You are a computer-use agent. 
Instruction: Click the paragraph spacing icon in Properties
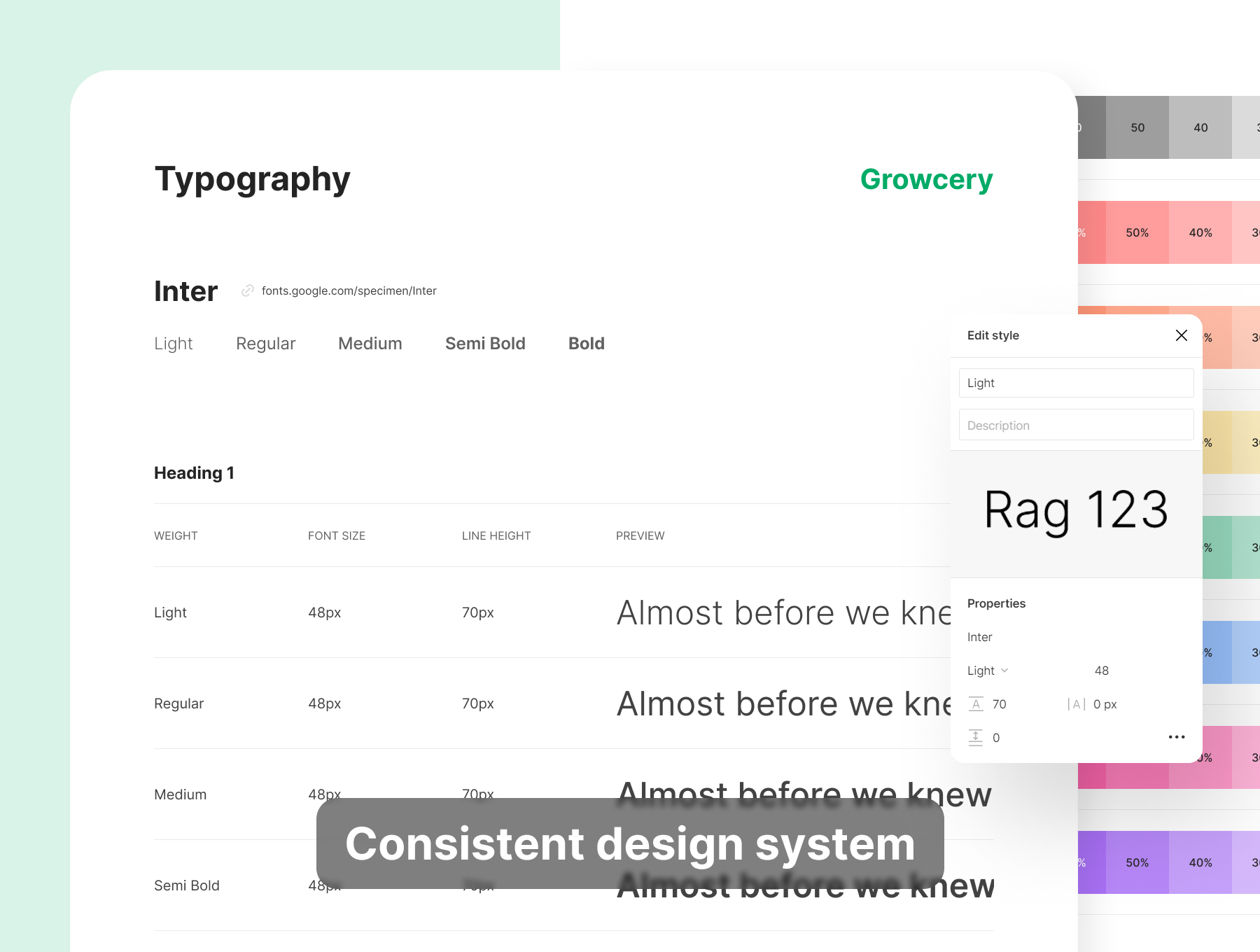(976, 737)
